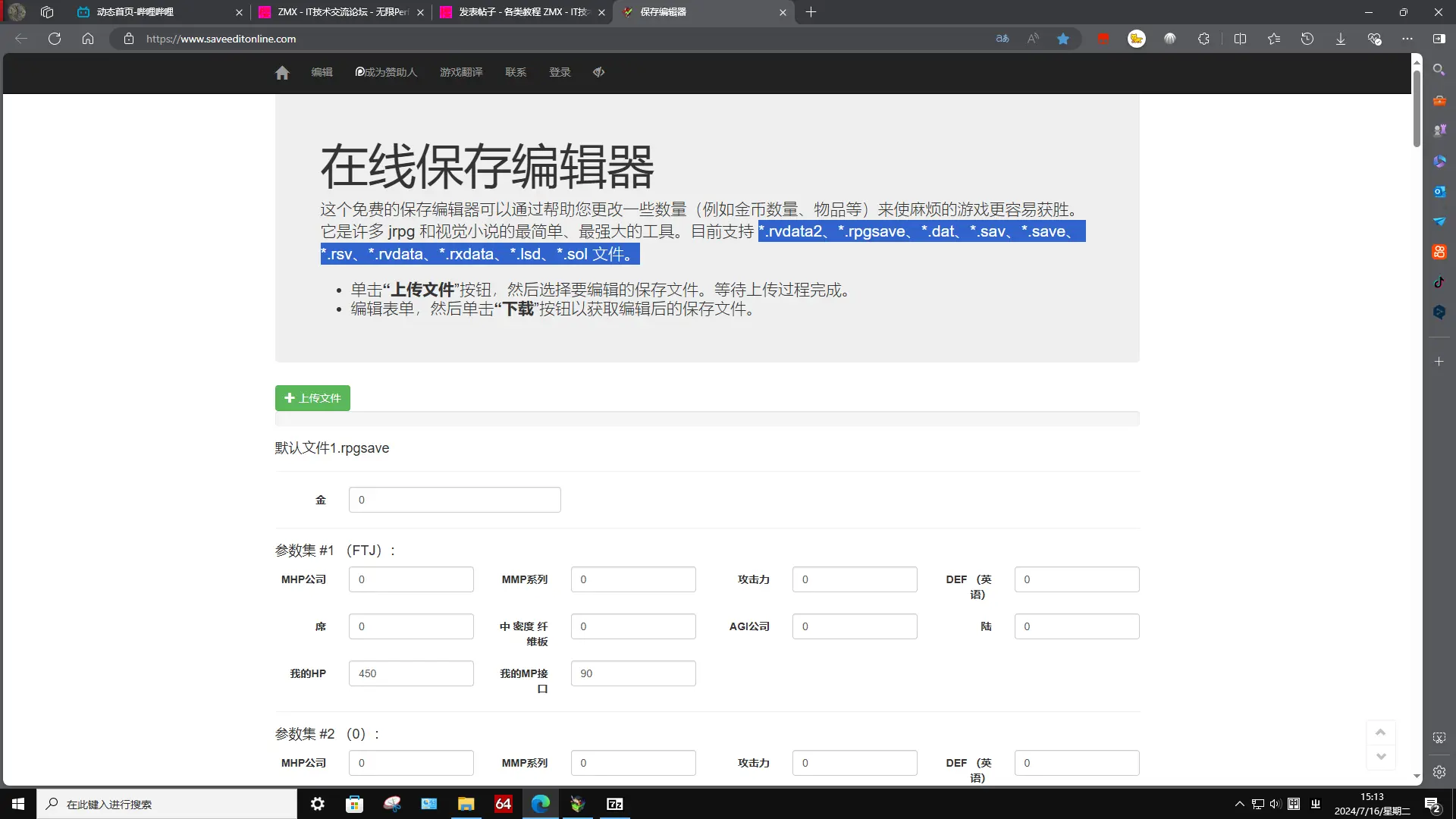1456x819 pixels.
Task: Open the sidebar Outlook icon
Action: (x=1439, y=191)
